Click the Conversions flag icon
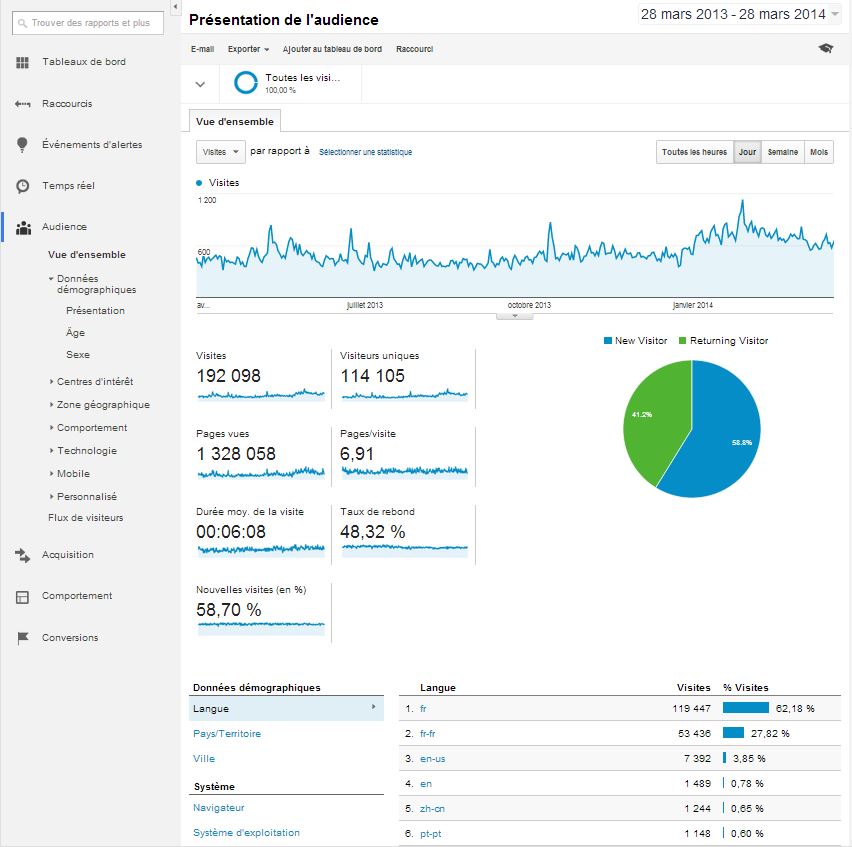852x847 pixels. pos(22,638)
